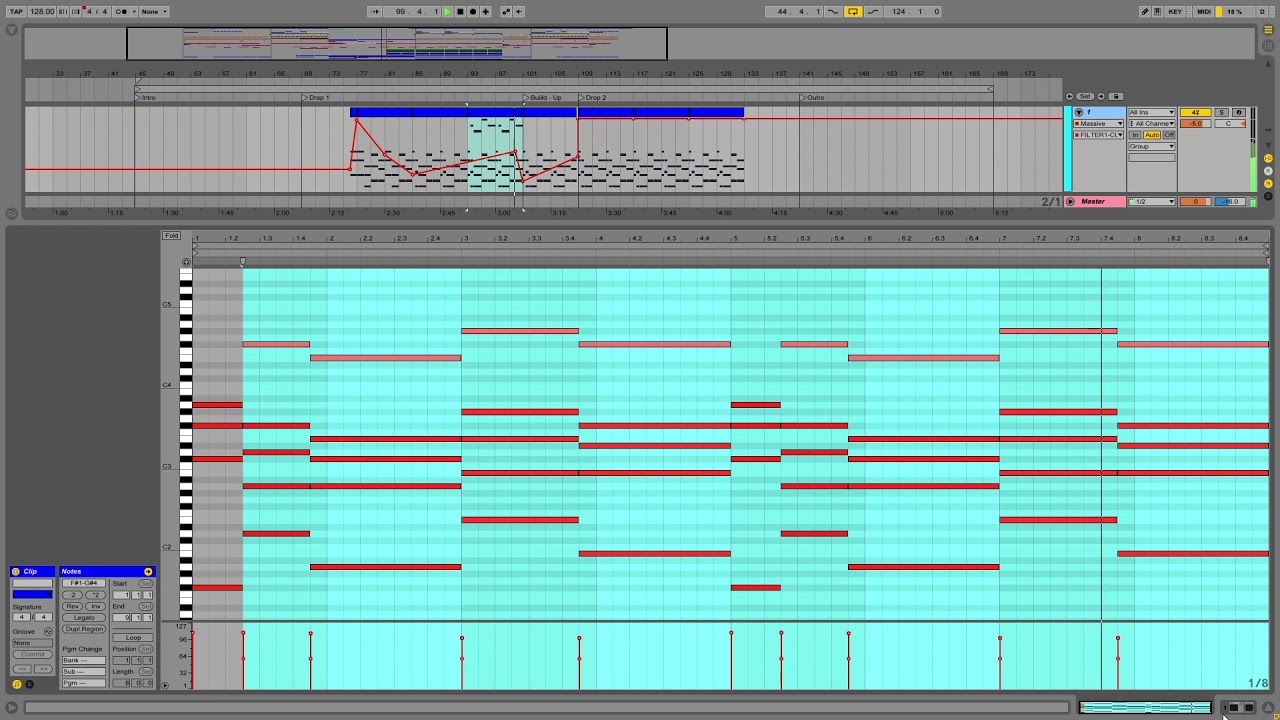The height and width of the screenshot is (720, 1280).
Task: Toggle the MIDI map mode switch
Action: (1204, 11)
